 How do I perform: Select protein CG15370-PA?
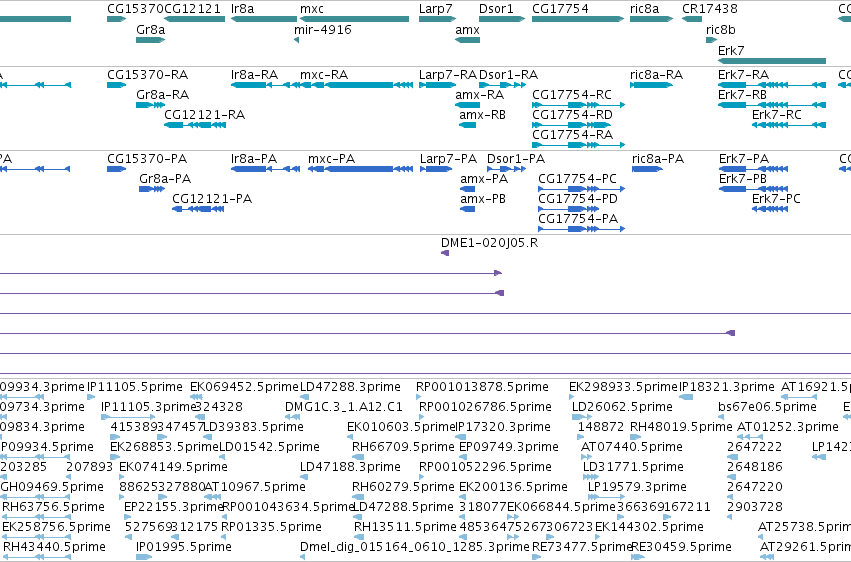(147, 158)
